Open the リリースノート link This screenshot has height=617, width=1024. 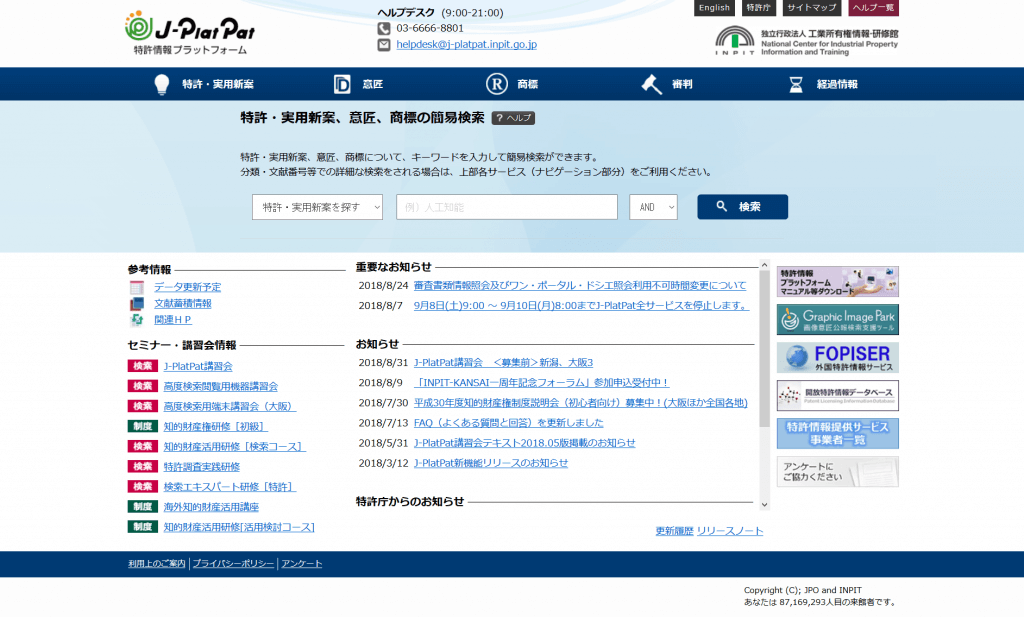[x=730, y=531]
